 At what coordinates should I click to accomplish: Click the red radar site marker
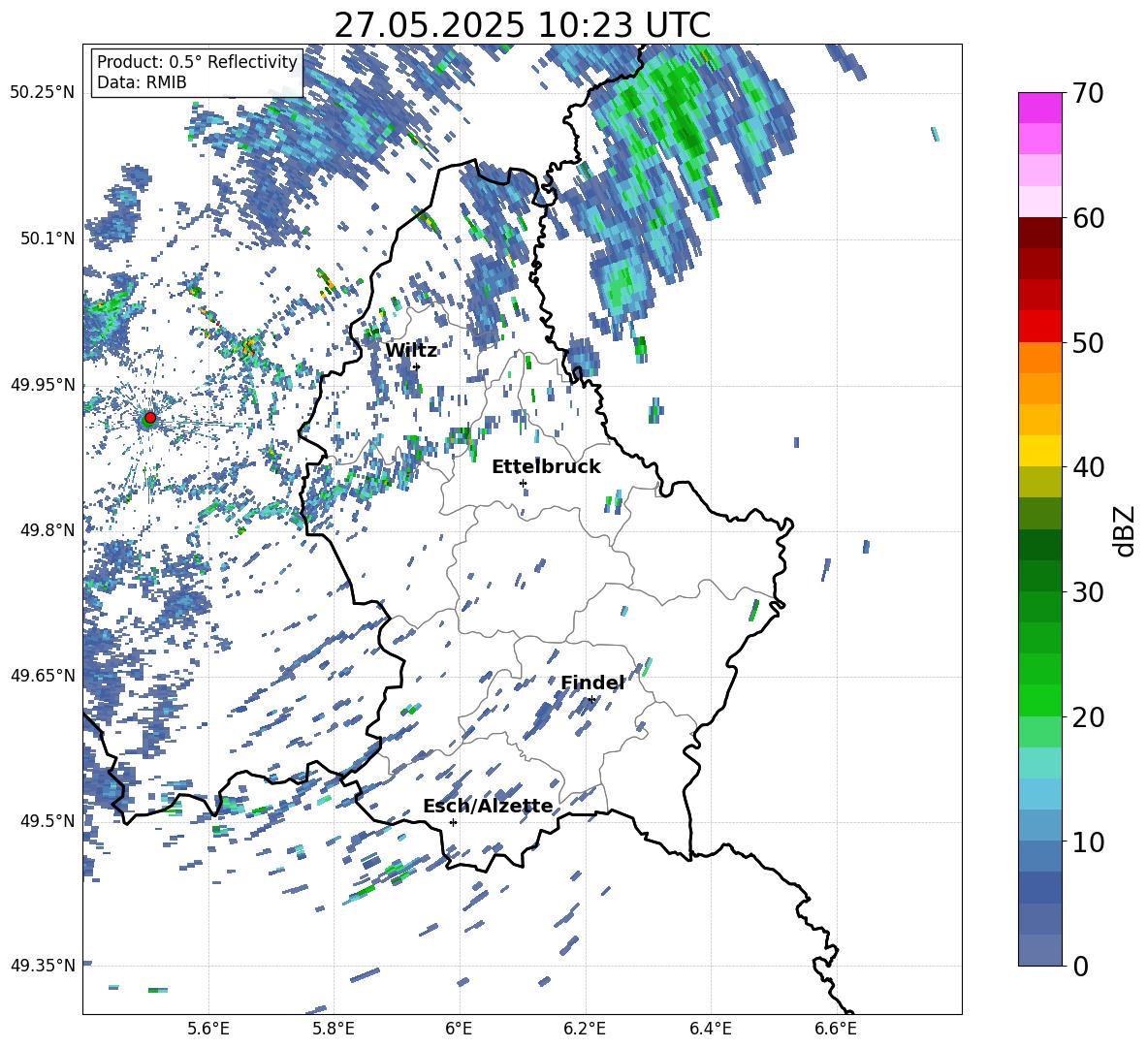coord(150,418)
